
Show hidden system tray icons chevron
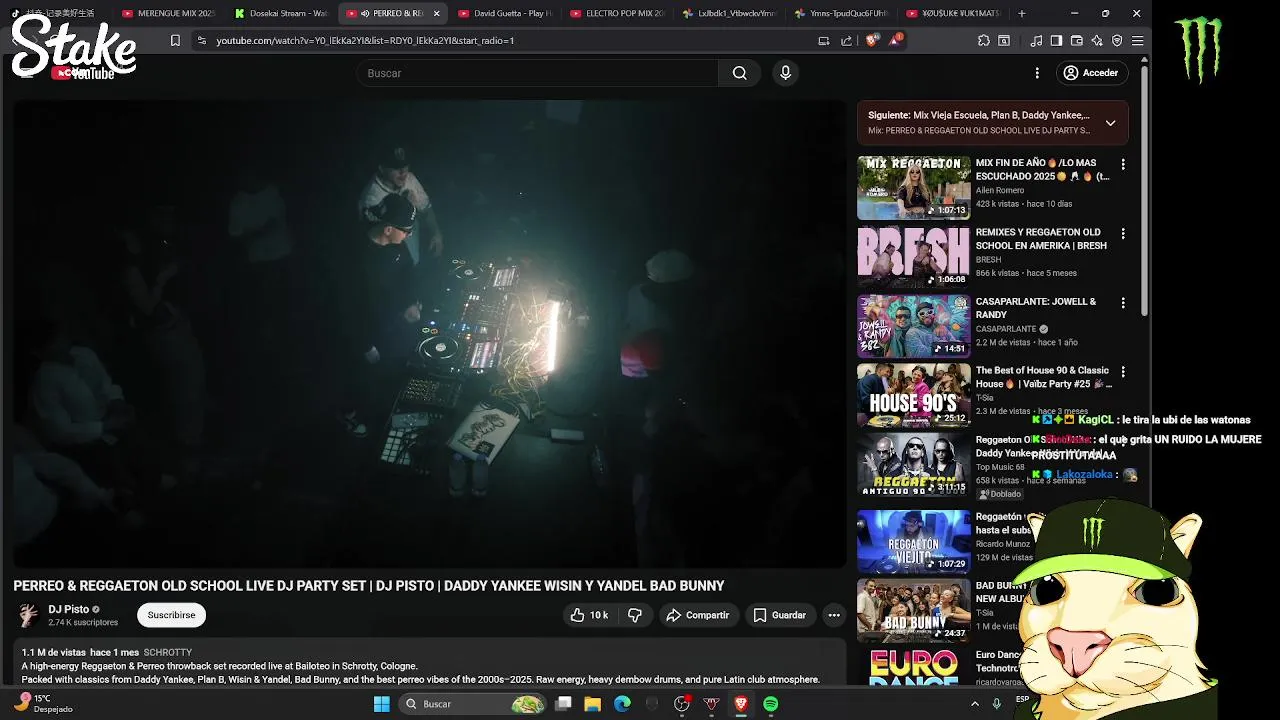(x=975, y=704)
